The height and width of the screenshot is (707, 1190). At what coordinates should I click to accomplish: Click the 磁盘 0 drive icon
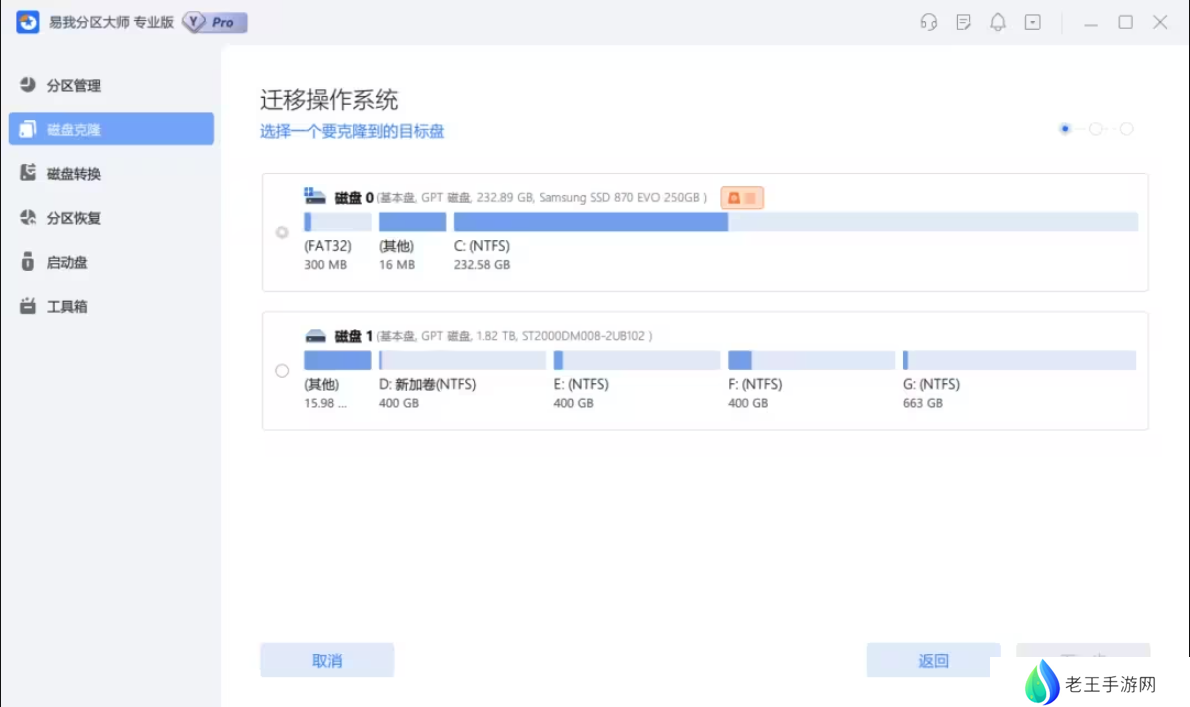click(314, 196)
